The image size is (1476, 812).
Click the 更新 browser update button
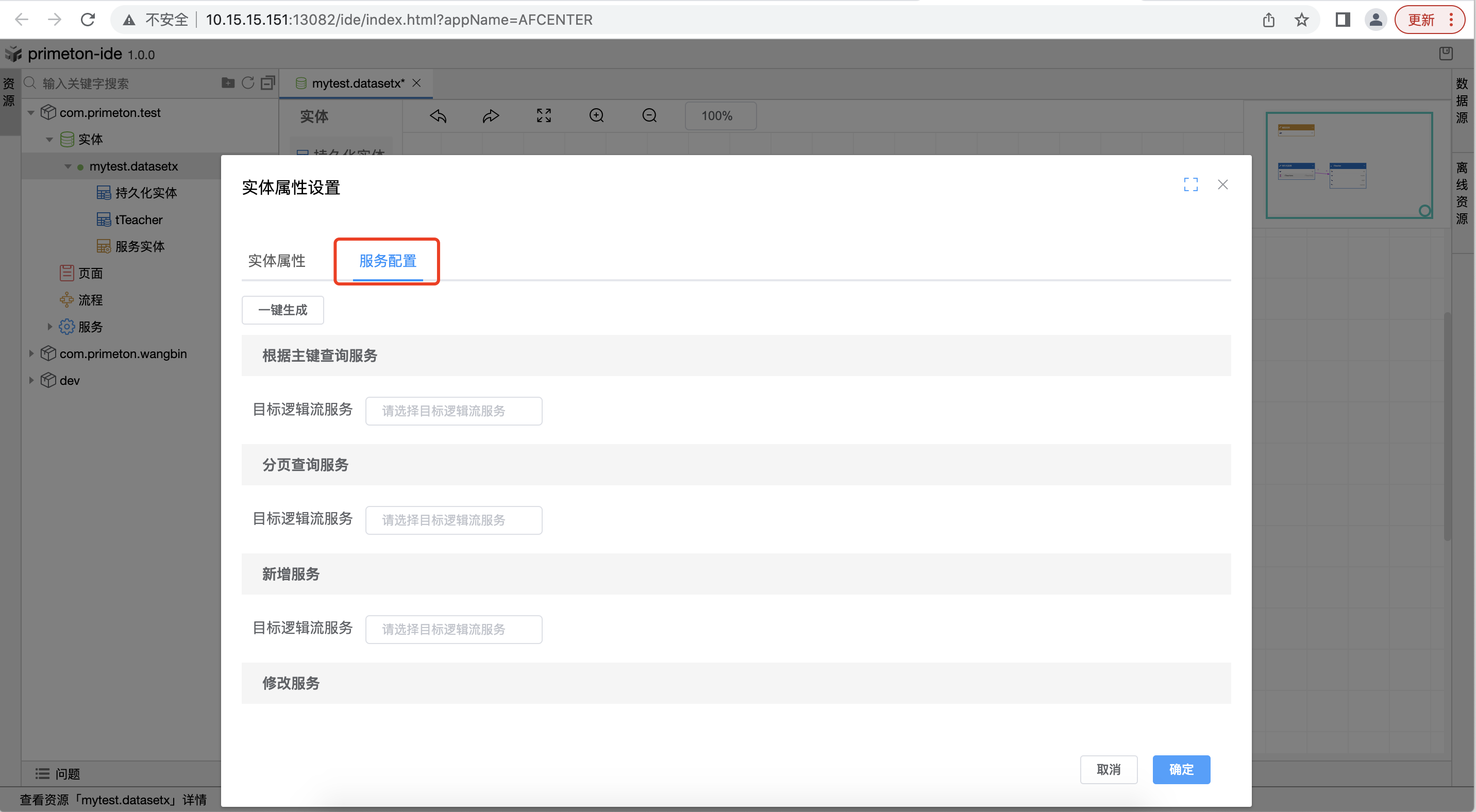[x=1429, y=20]
